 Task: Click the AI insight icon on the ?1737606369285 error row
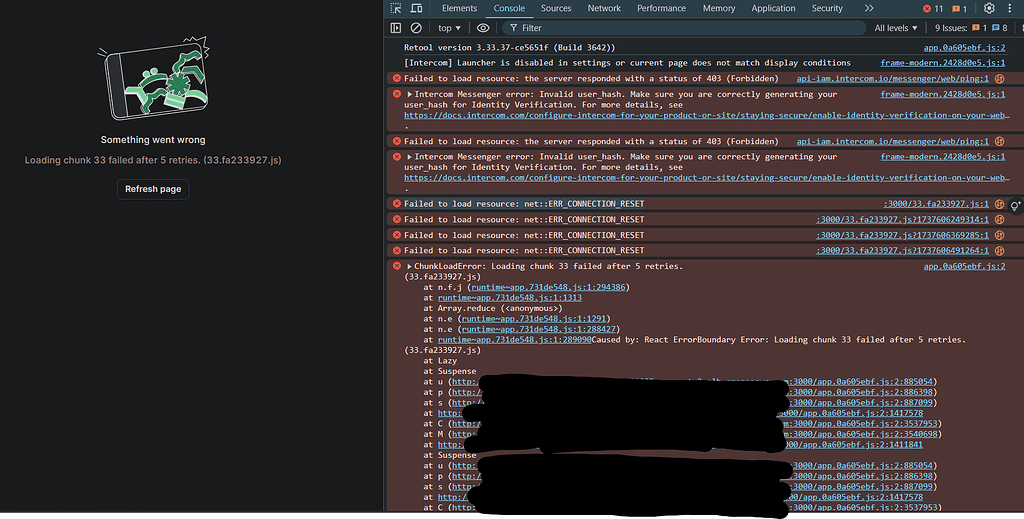click(999, 235)
